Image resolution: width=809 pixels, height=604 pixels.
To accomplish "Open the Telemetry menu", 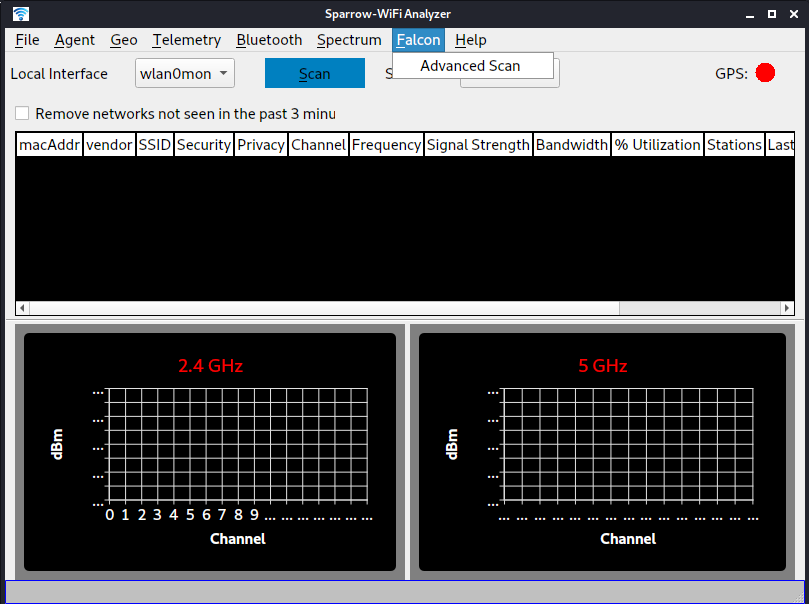I will point(187,40).
